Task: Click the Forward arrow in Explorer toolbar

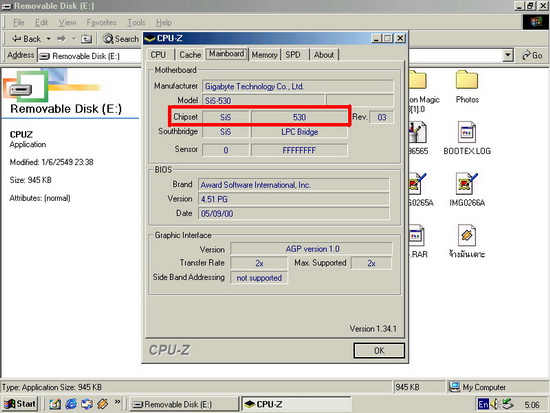Action: tap(61, 39)
